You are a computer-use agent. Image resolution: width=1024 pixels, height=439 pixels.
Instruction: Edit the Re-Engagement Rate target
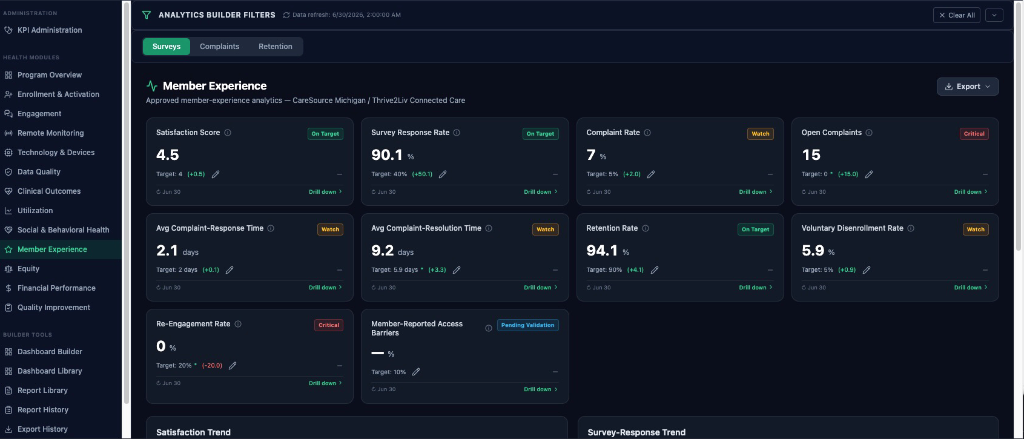[232, 366]
